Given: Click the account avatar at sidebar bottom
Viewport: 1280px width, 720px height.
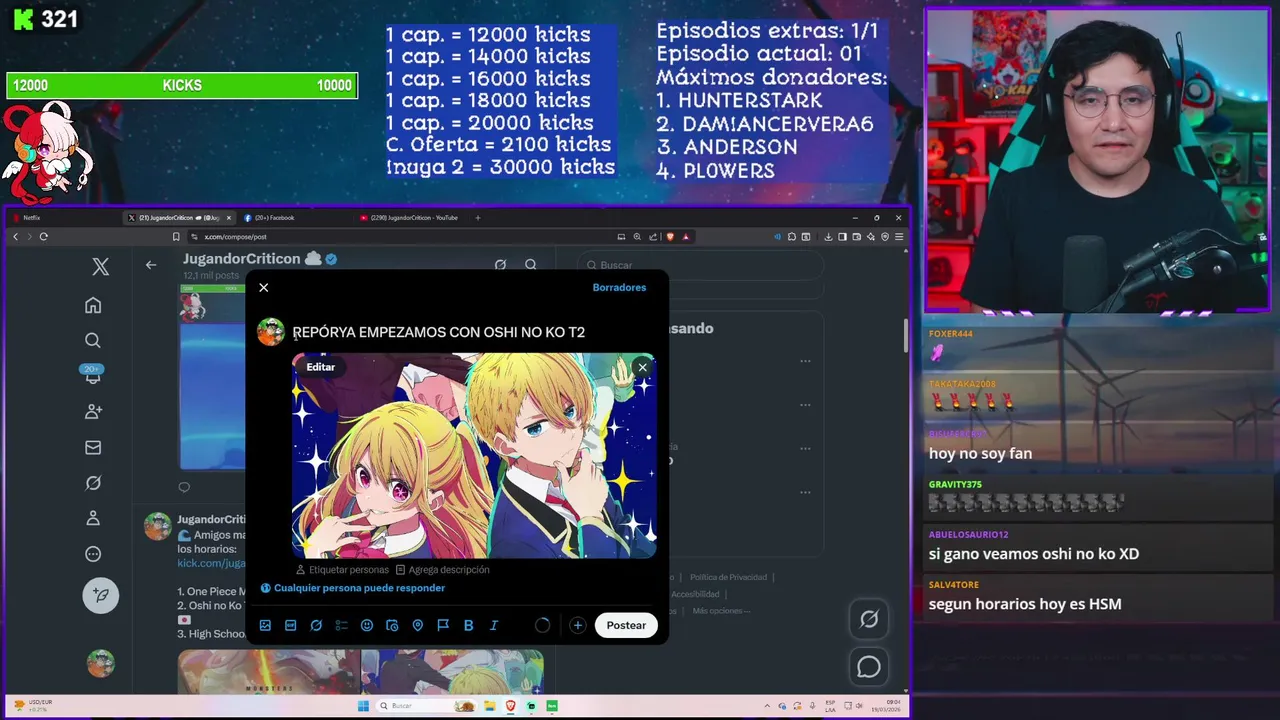Looking at the screenshot, I should coord(100,663).
